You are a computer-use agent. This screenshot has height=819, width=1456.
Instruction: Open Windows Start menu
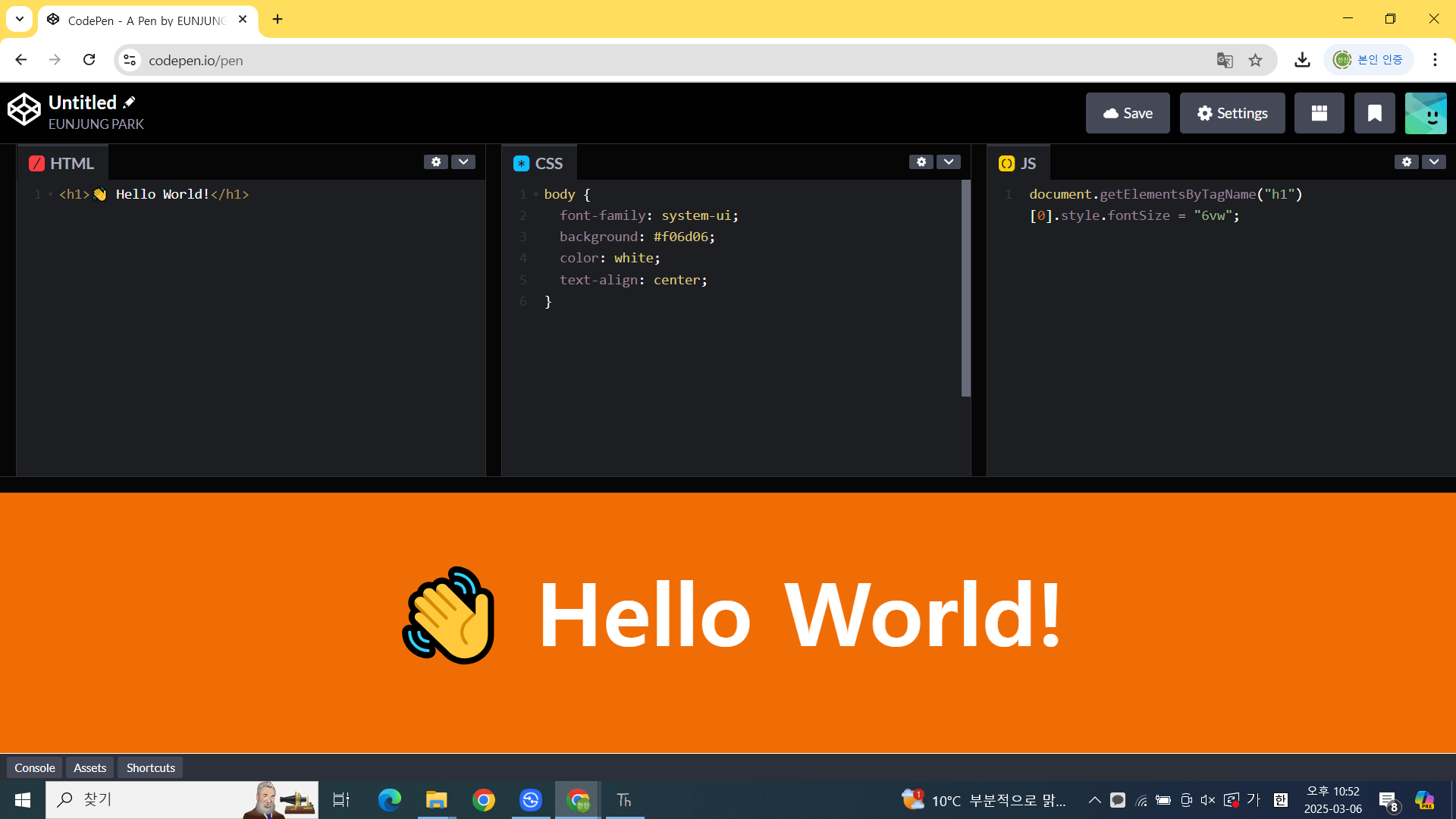click(23, 800)
